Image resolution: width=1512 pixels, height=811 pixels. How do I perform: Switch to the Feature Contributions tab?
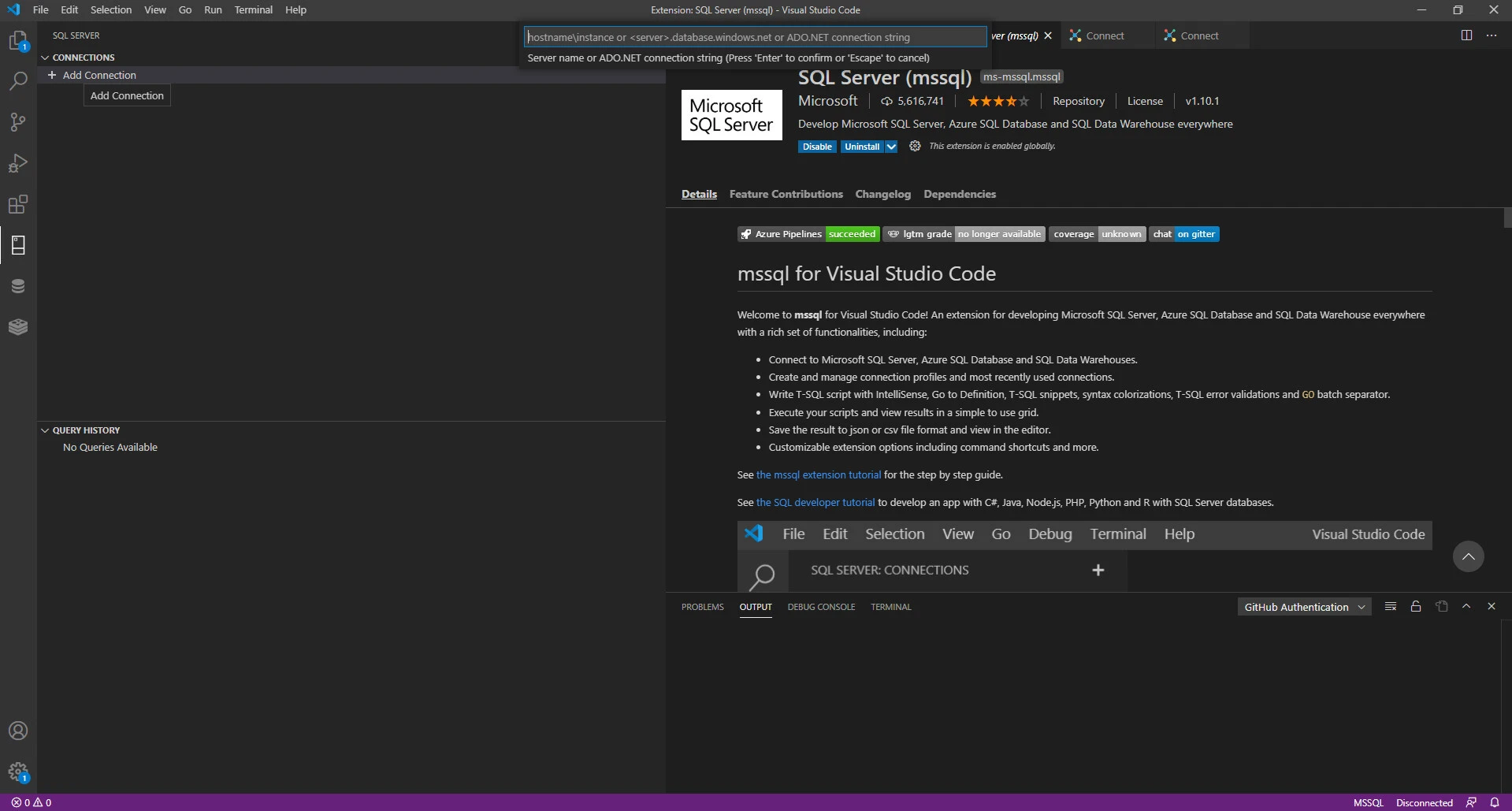click(786, 194)
